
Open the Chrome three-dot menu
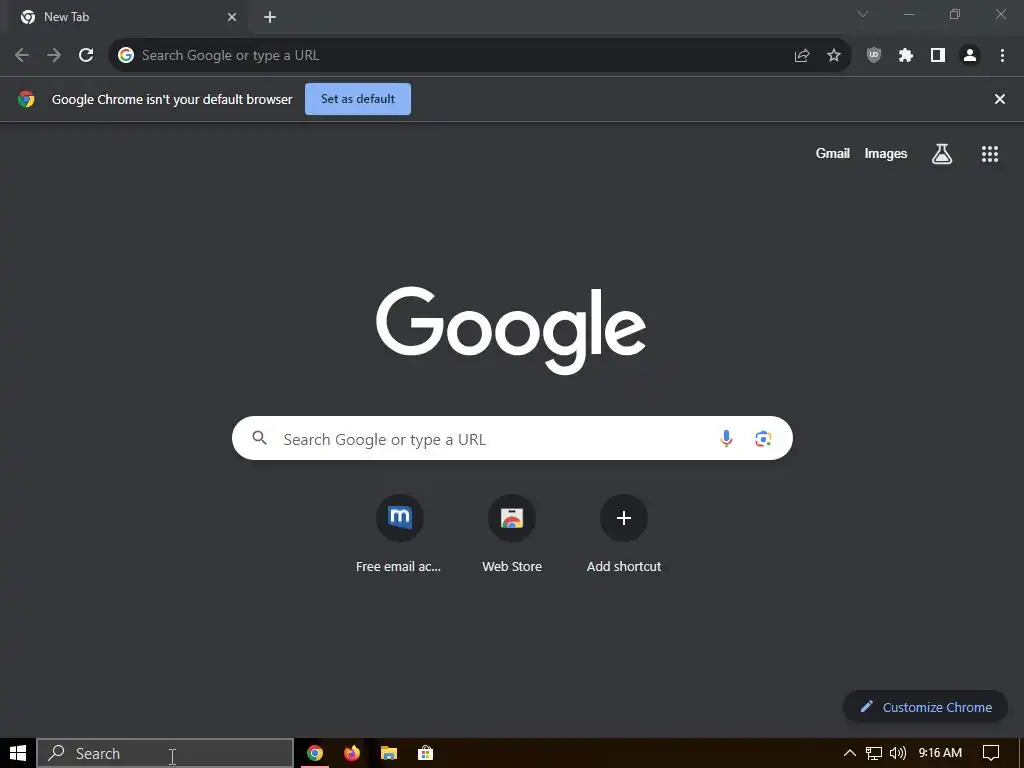(1002, 56)
